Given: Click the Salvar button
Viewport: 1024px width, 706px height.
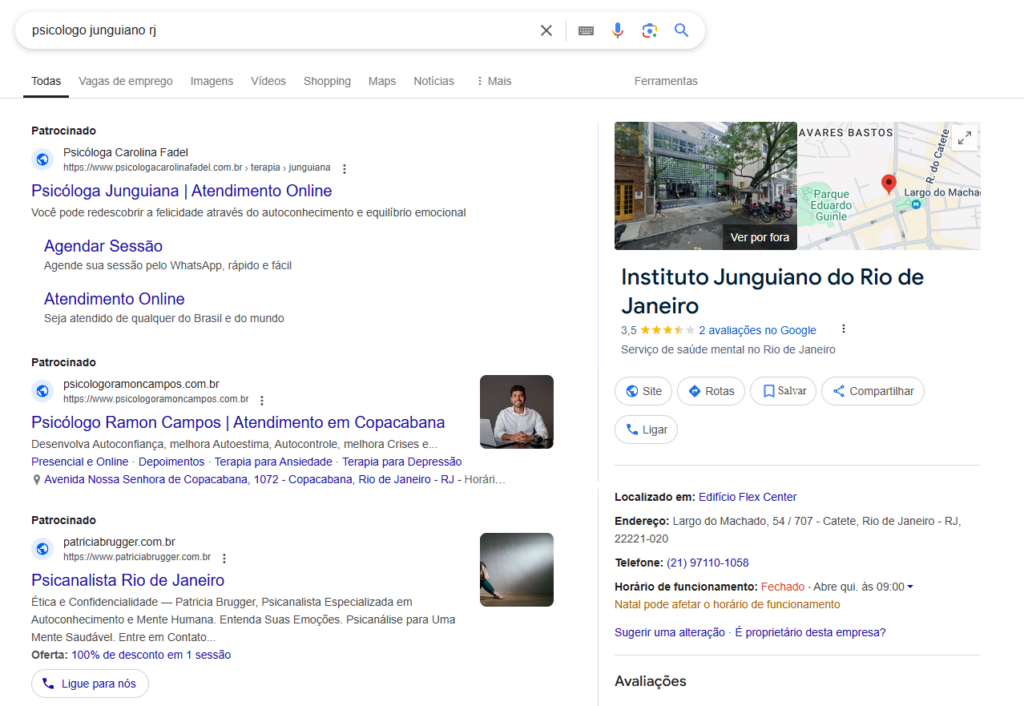Looking at the screenshot, I should pyautogui.click(x=783, y=391).
